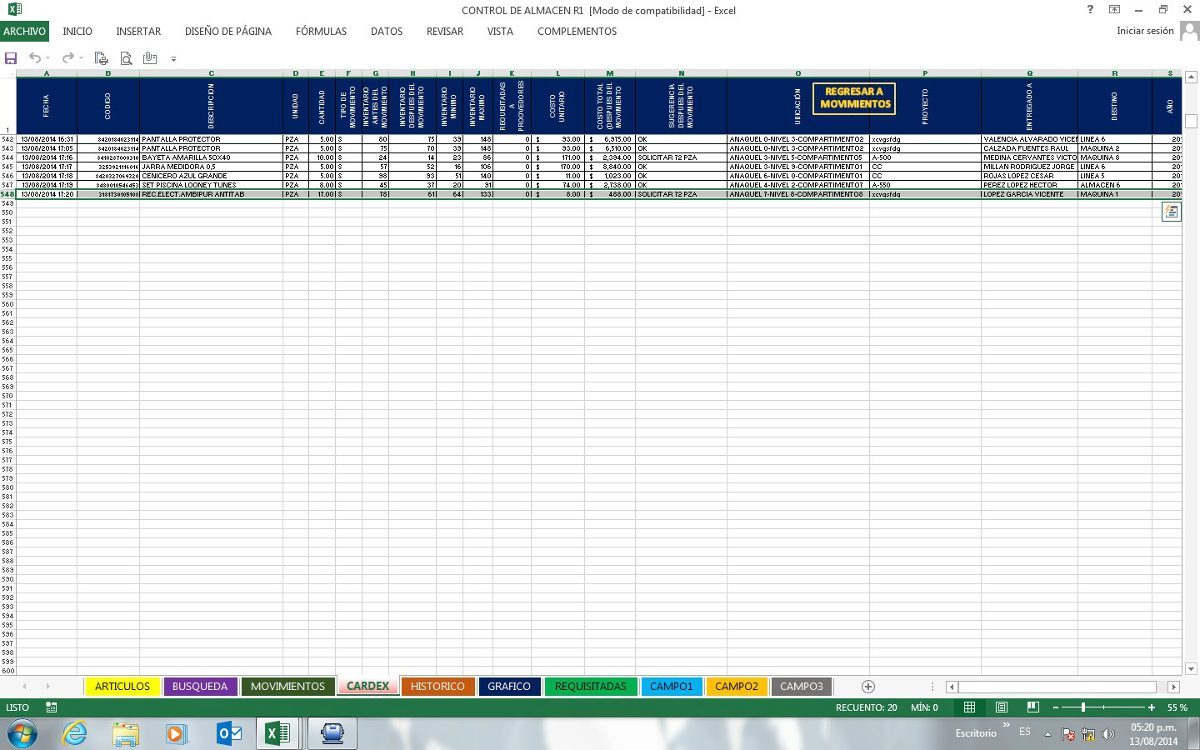
Task: Open the COMPLEMENTOS ribbon tab
Action: point(577,31)
